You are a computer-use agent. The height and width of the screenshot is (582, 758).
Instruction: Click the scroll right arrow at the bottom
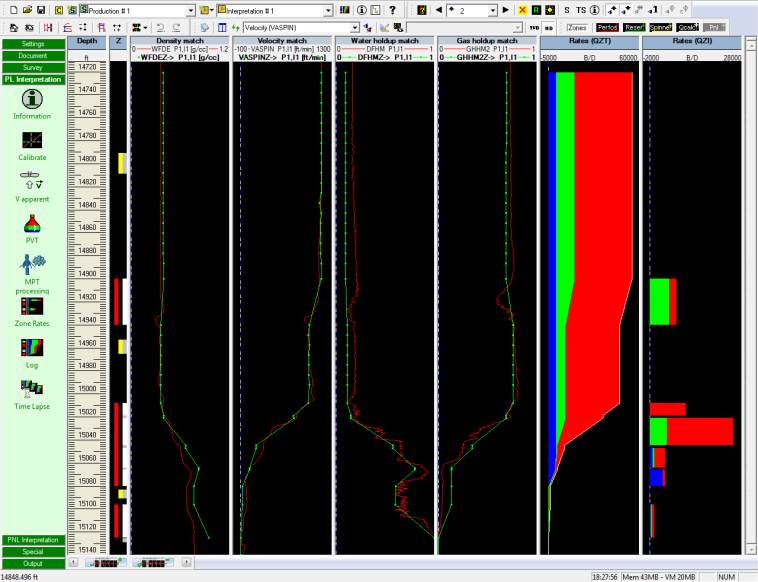(187, 562)
